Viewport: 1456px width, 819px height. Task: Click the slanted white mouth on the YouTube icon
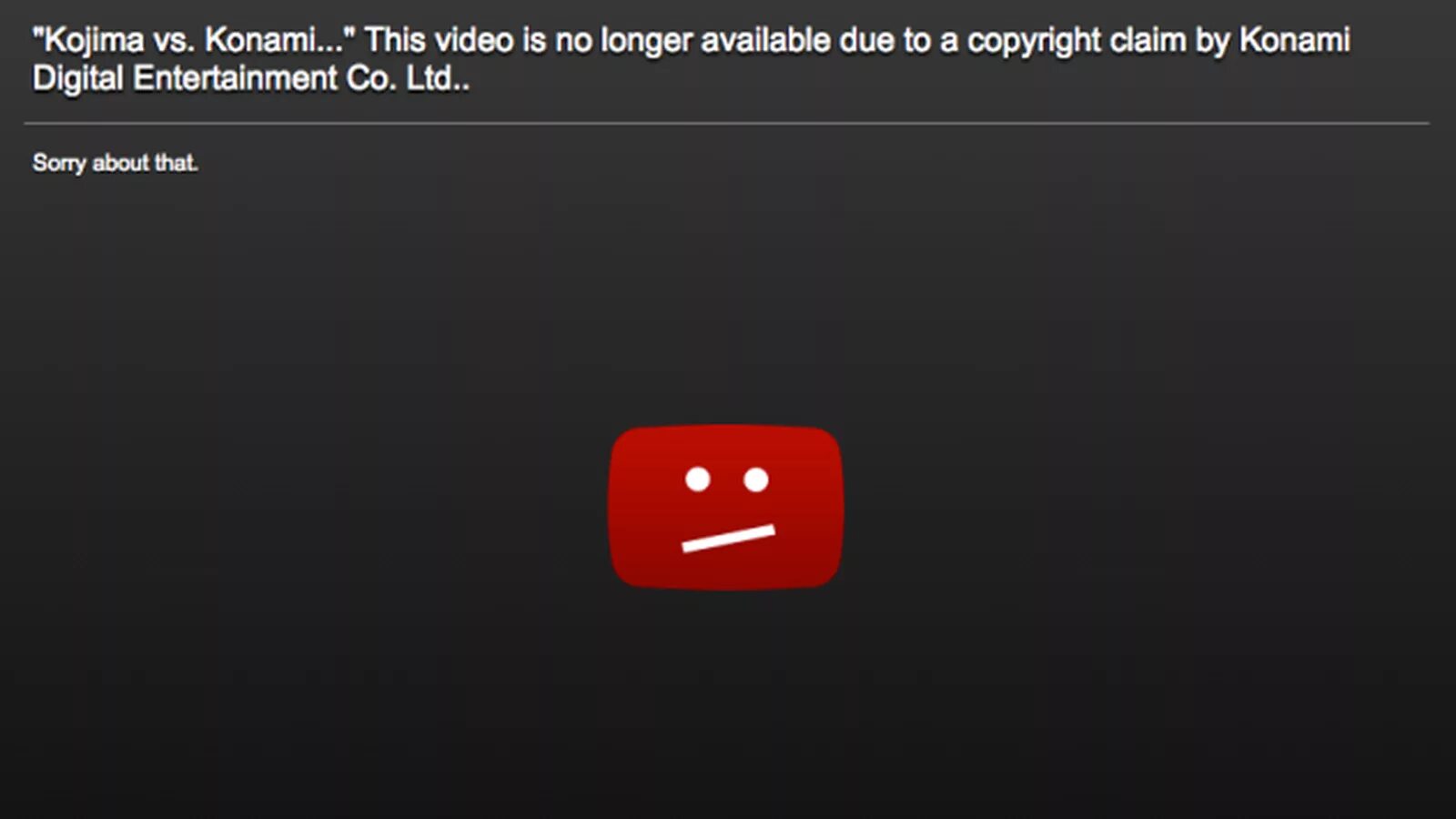tap(729, 538)
